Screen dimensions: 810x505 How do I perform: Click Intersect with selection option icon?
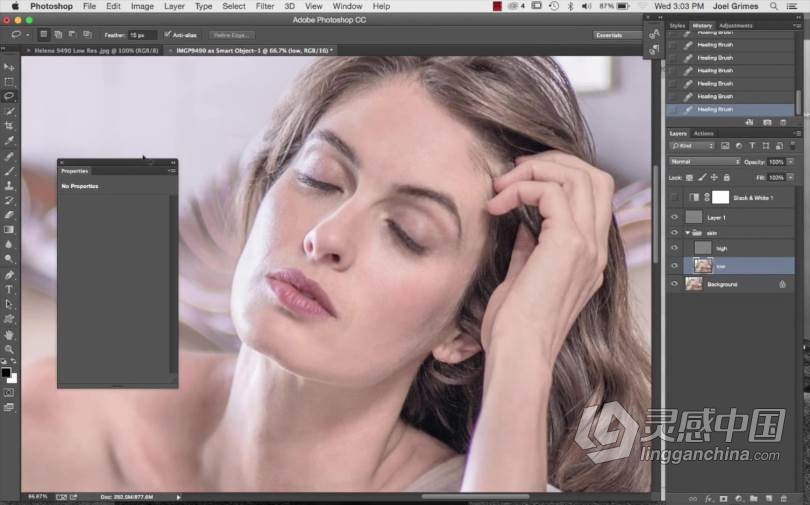coord(87,35)
